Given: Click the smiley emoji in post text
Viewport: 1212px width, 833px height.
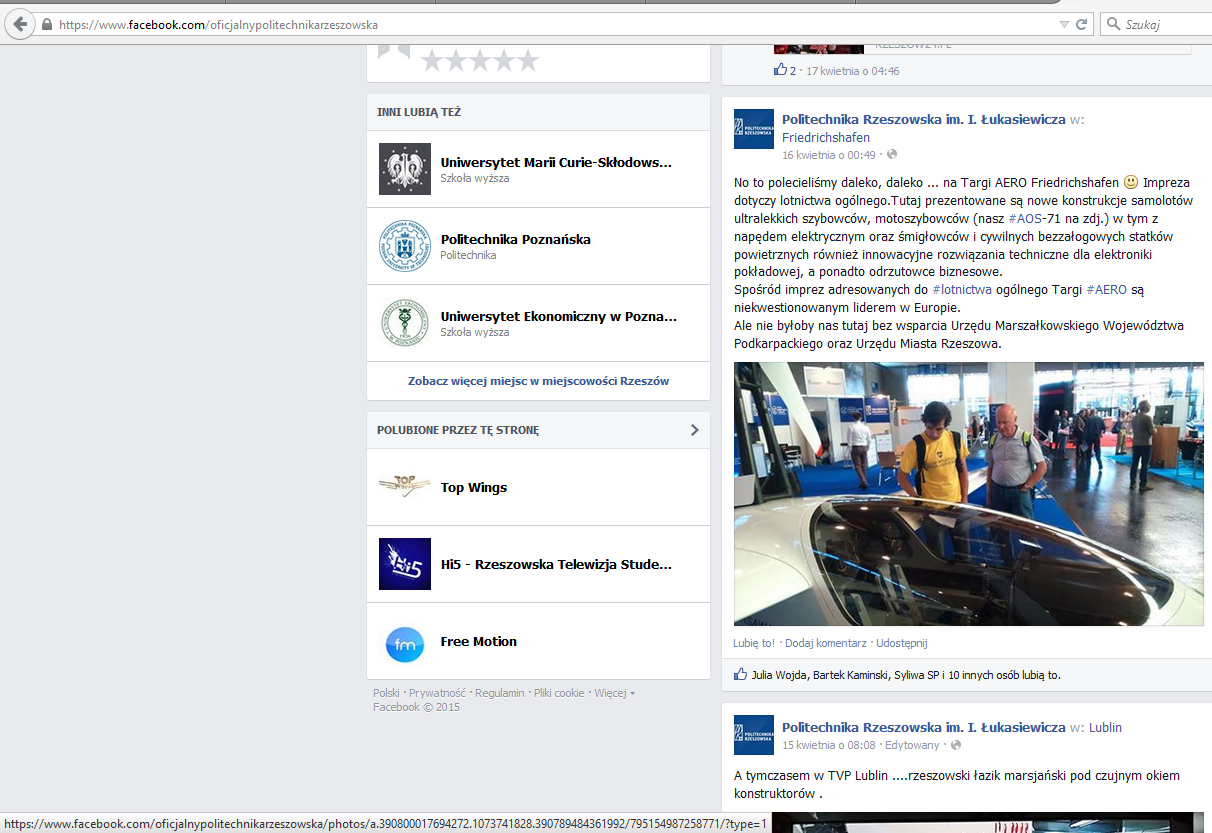Looking at the screenshot, I should (1131, 182).
